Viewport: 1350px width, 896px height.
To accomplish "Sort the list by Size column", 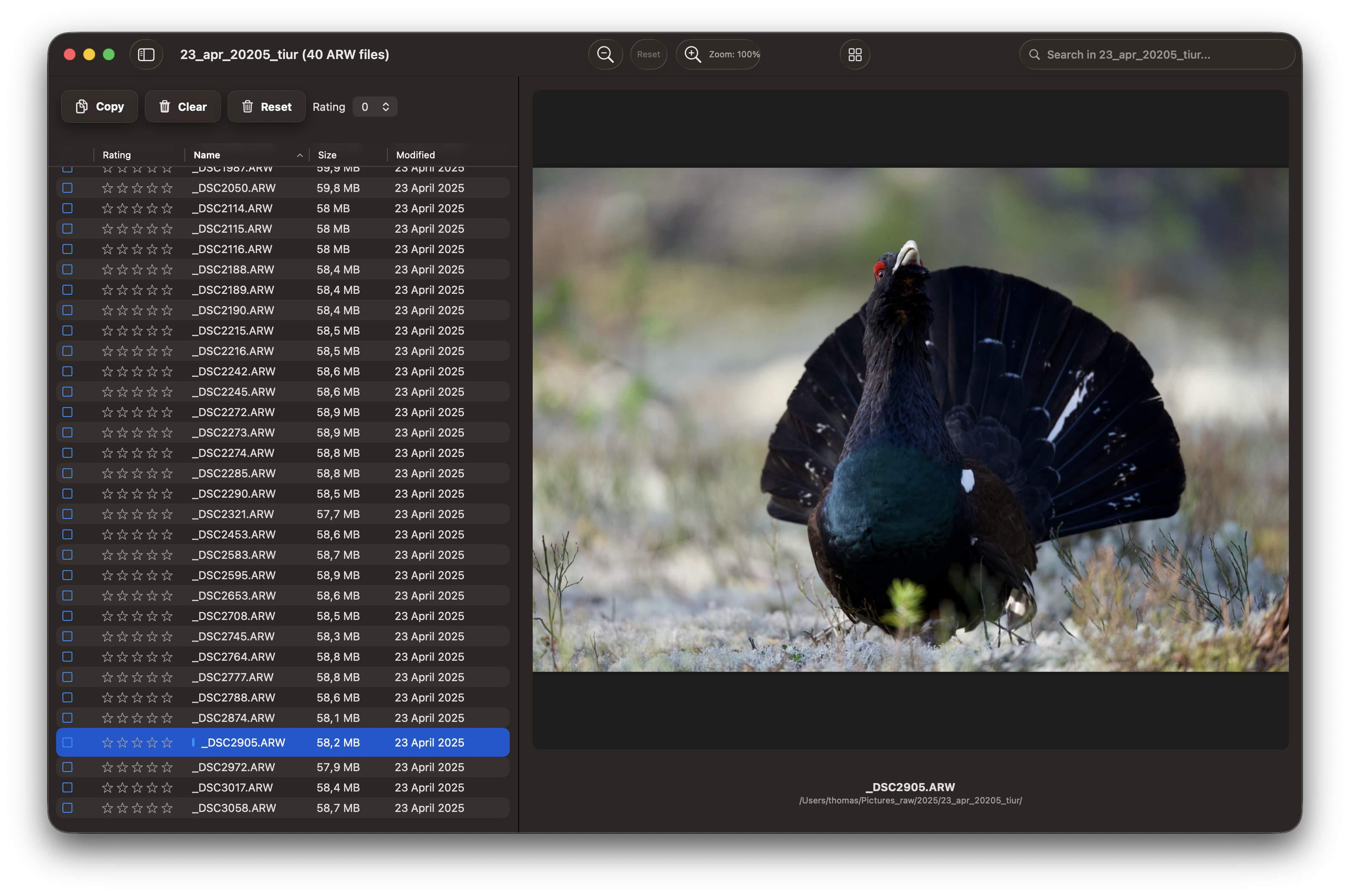I will coord(327,155).
